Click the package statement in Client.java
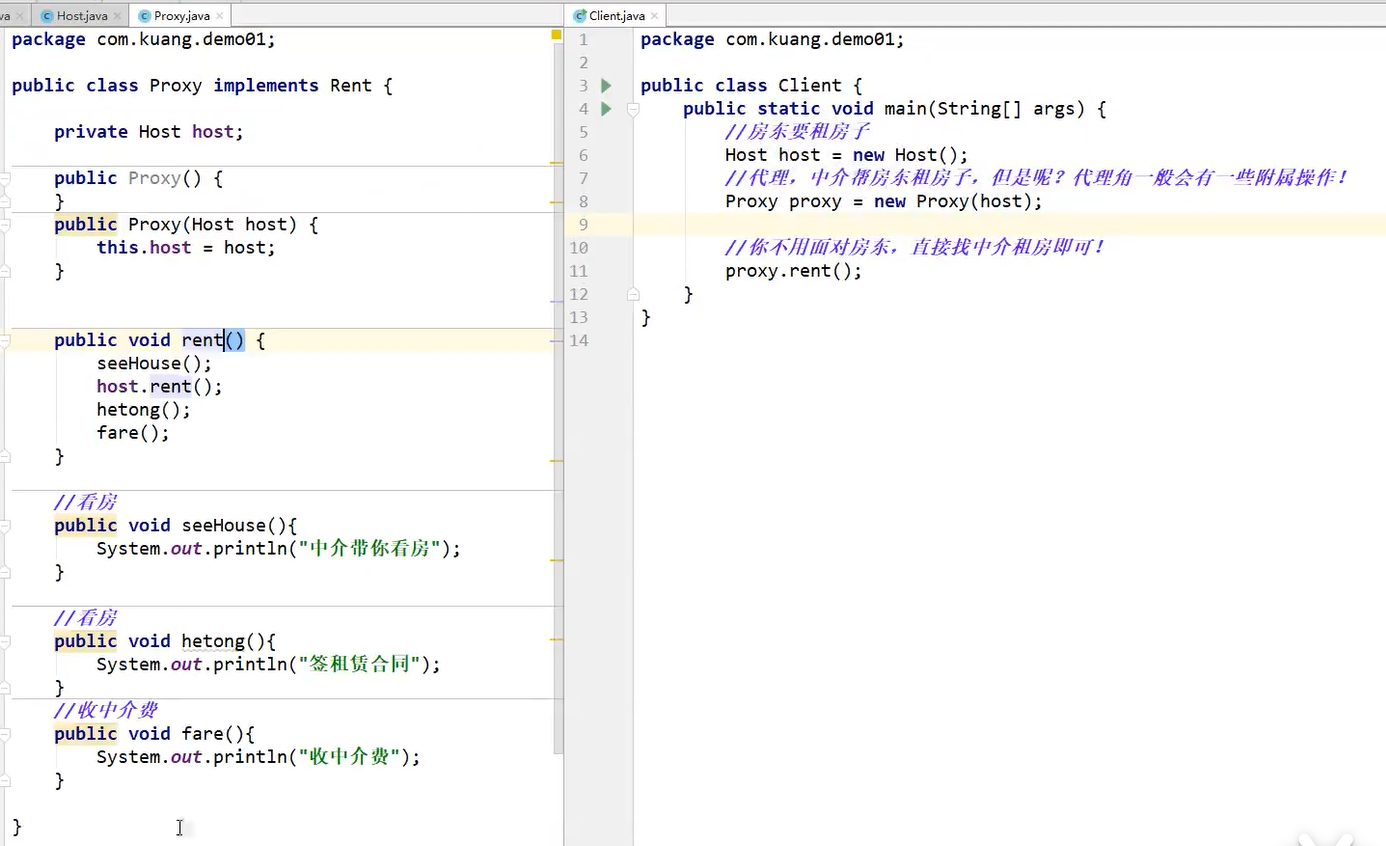1386x846 pixels. tap(773, 40)
